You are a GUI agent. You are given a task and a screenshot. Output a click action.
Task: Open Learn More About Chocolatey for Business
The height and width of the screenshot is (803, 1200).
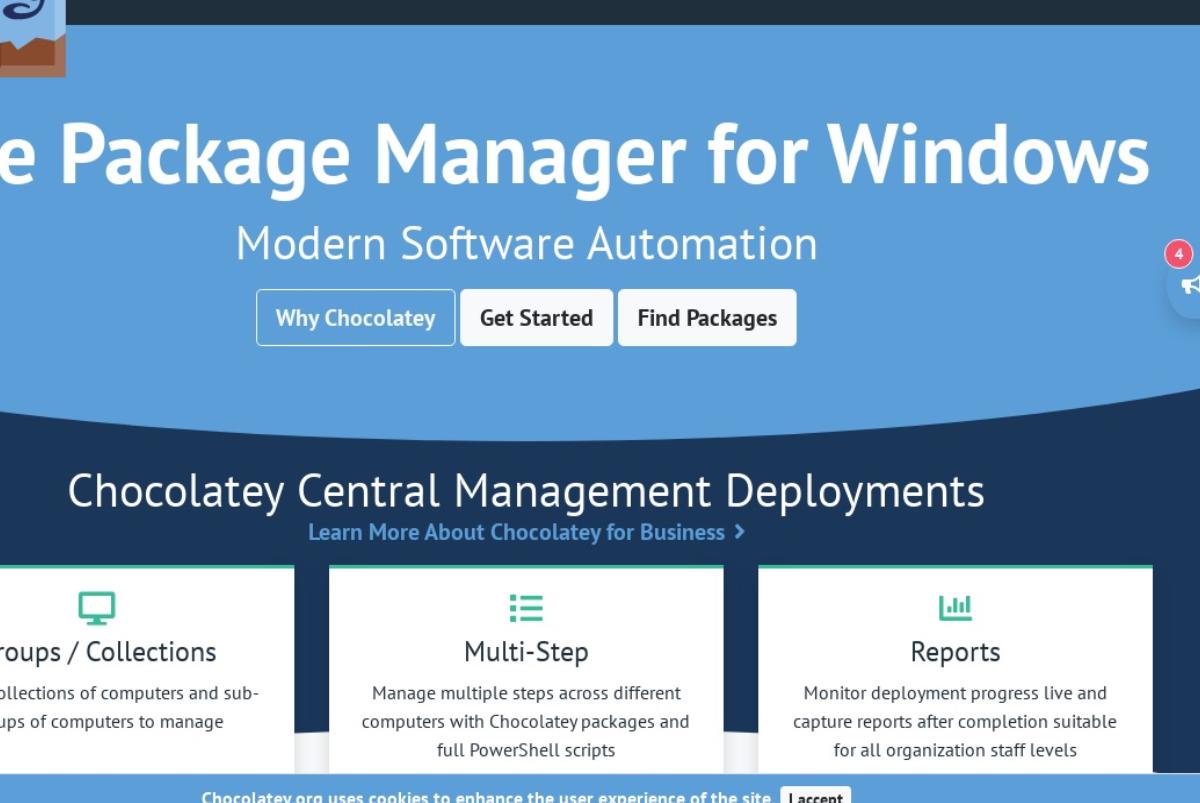(526, 532)
